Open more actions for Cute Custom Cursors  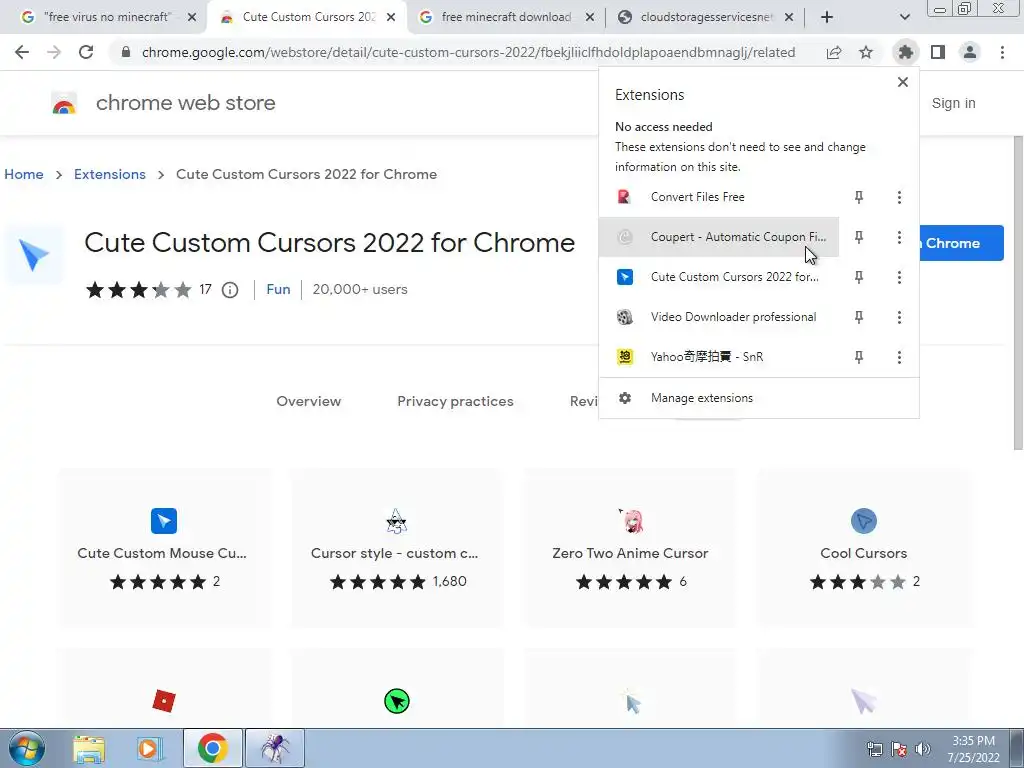[x=899, y=277]
